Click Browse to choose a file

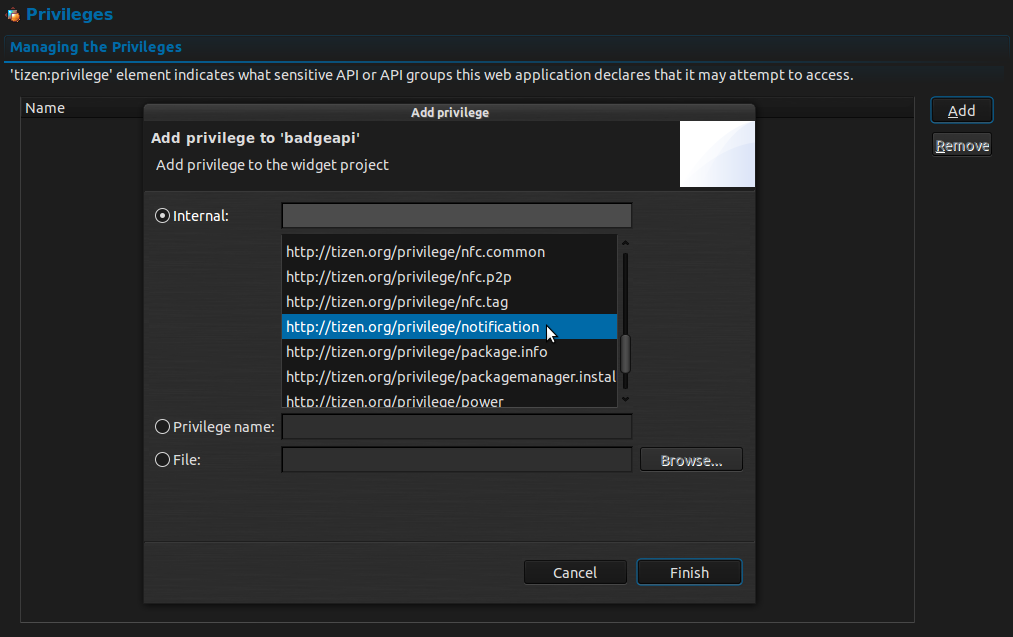pyautogui.click(x=691, y=461)
